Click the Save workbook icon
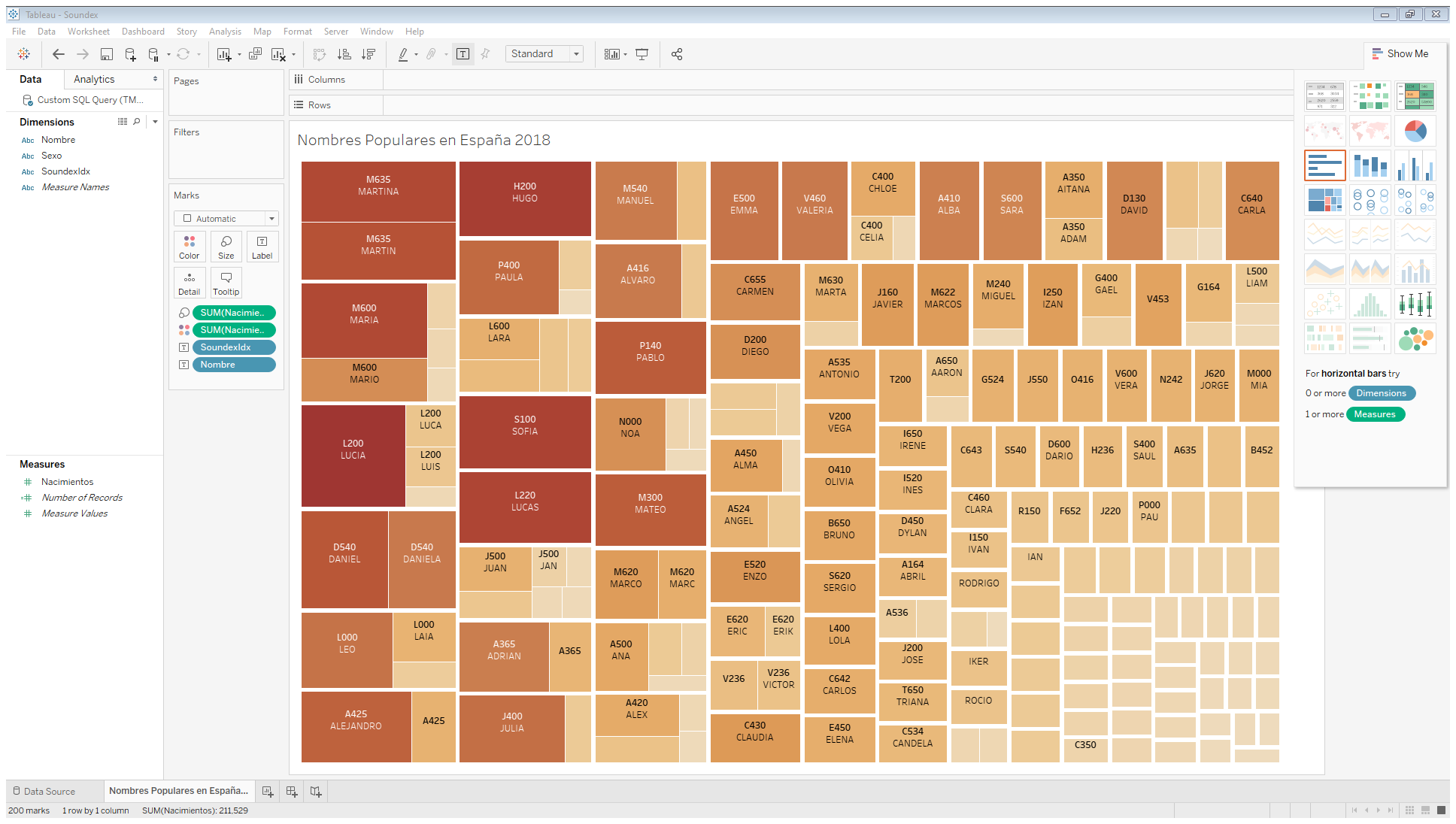Screen dimensions: 1456x824 tap(107, 54)
